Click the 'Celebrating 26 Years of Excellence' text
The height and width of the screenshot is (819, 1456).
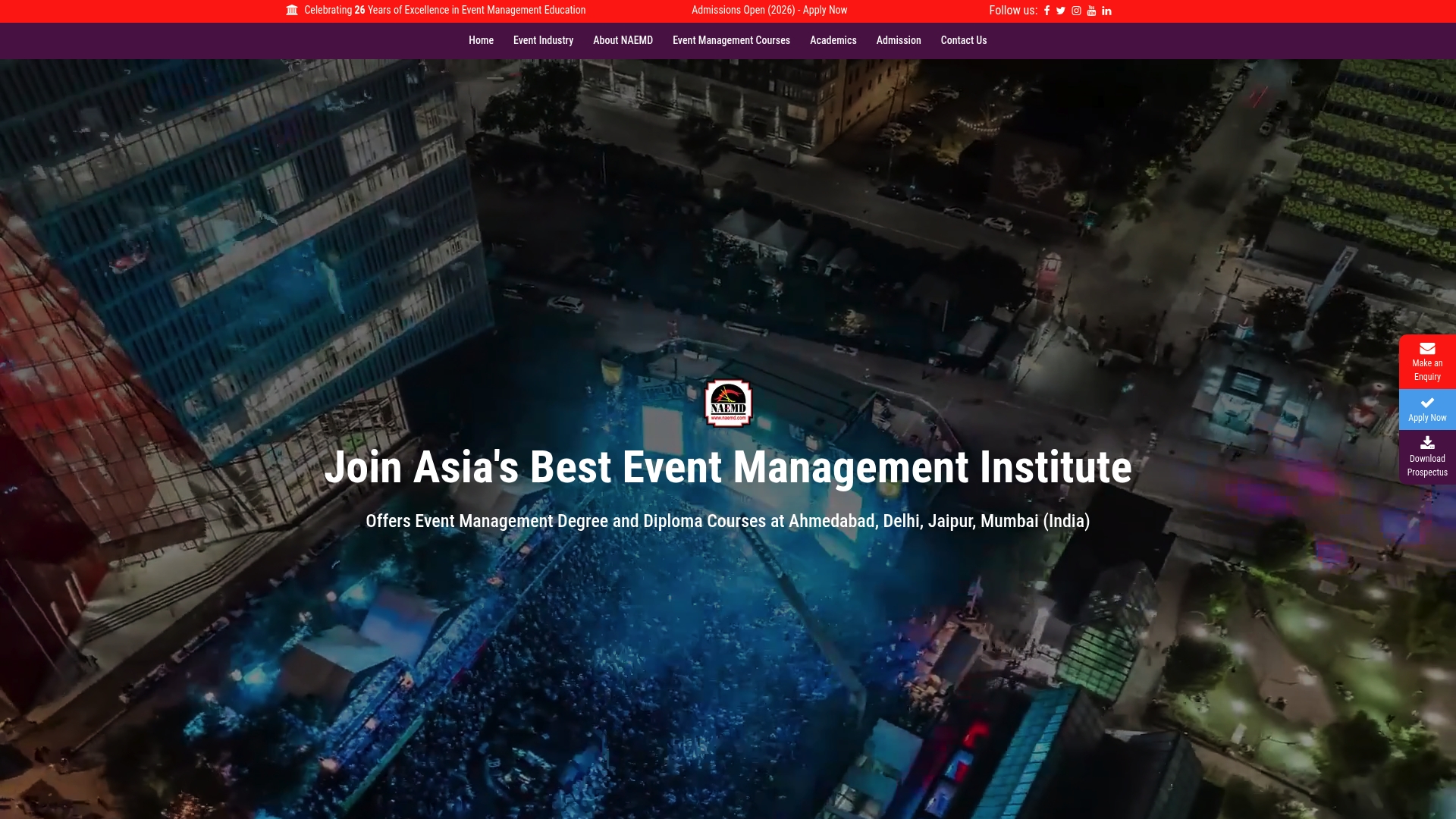pos(445,10)
